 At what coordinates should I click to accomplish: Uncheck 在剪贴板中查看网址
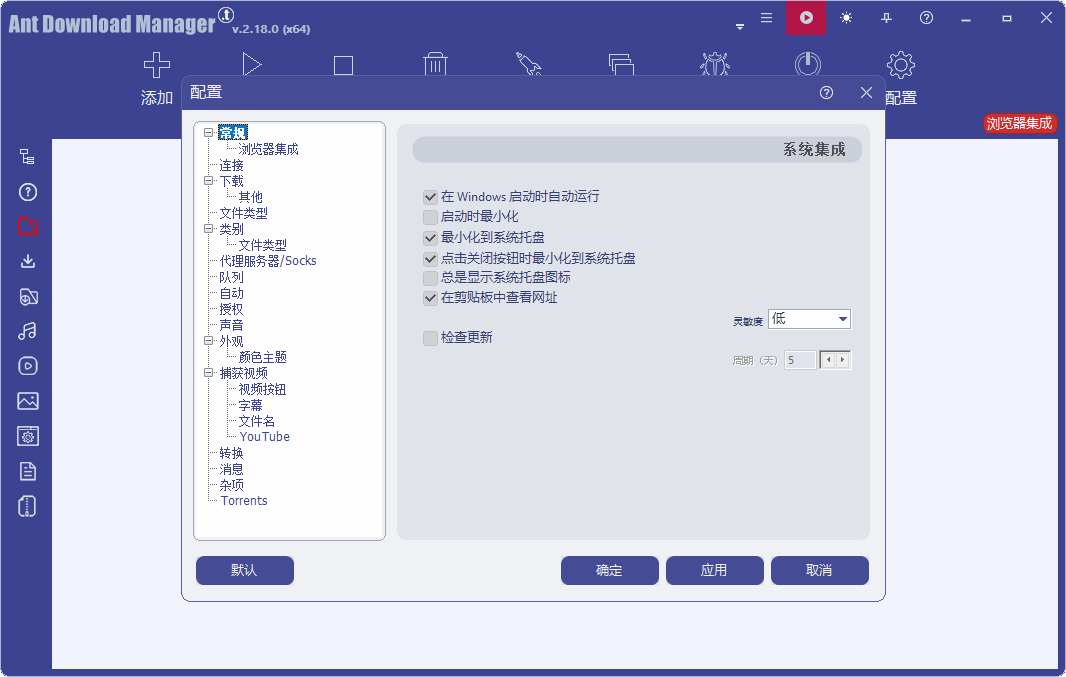[x=430, y=298]
